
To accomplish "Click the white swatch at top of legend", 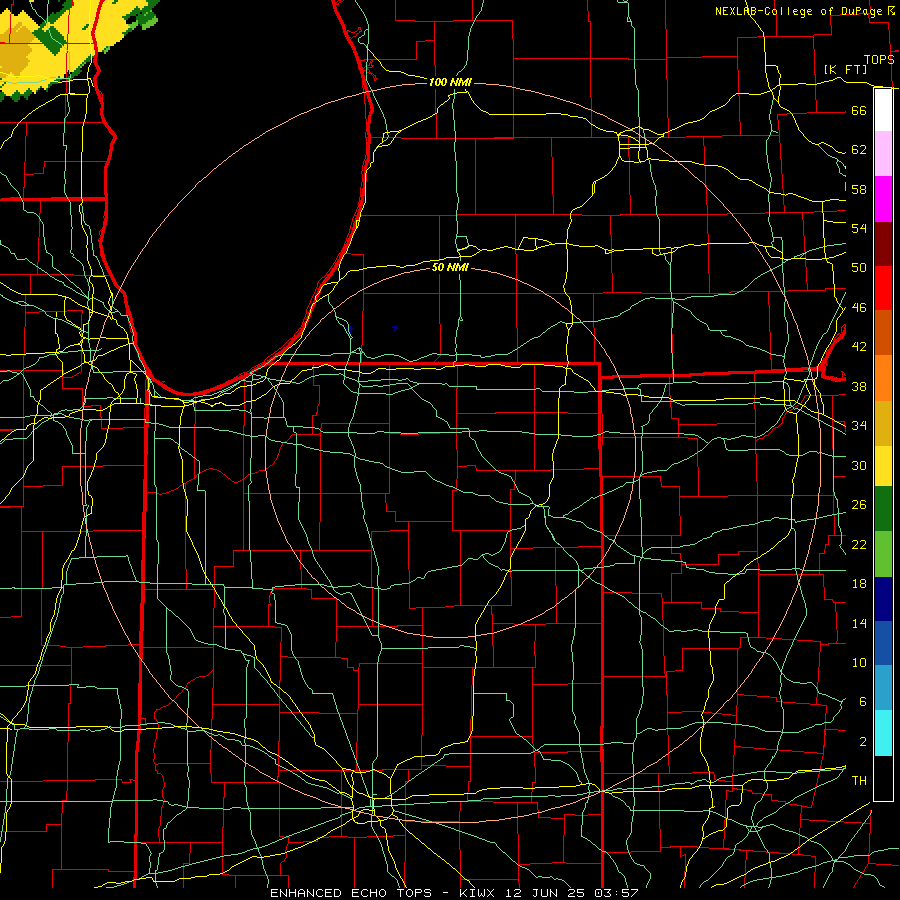I will click(883, 110).
